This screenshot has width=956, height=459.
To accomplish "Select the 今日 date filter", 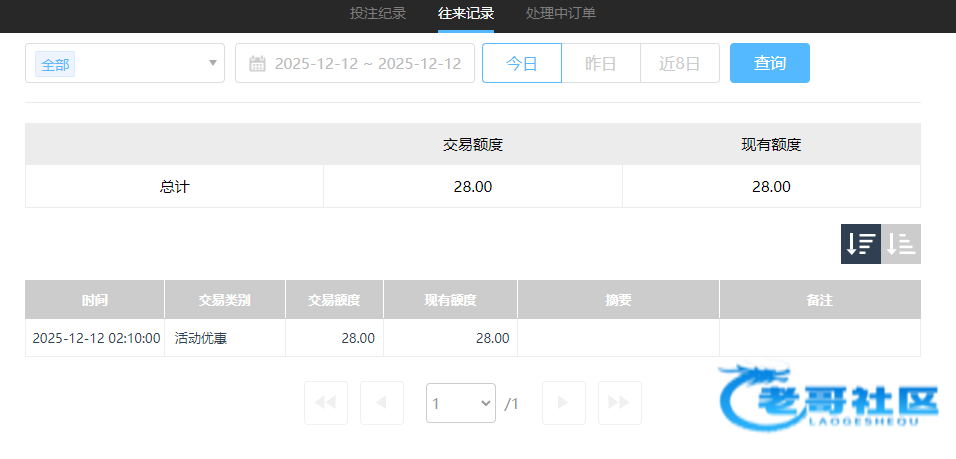I will 521,63.
